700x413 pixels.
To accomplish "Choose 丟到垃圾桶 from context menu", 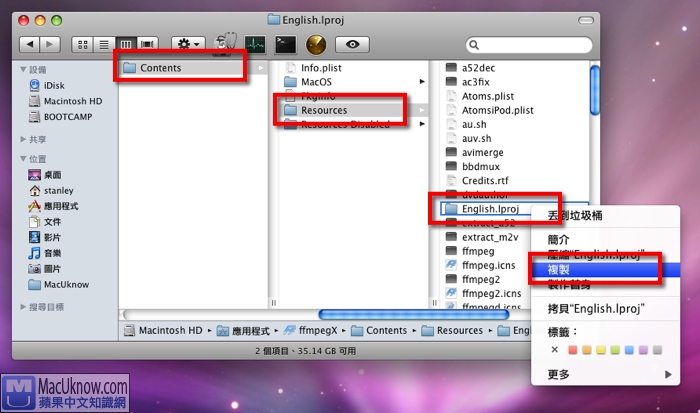I will (x=605, y=216).
